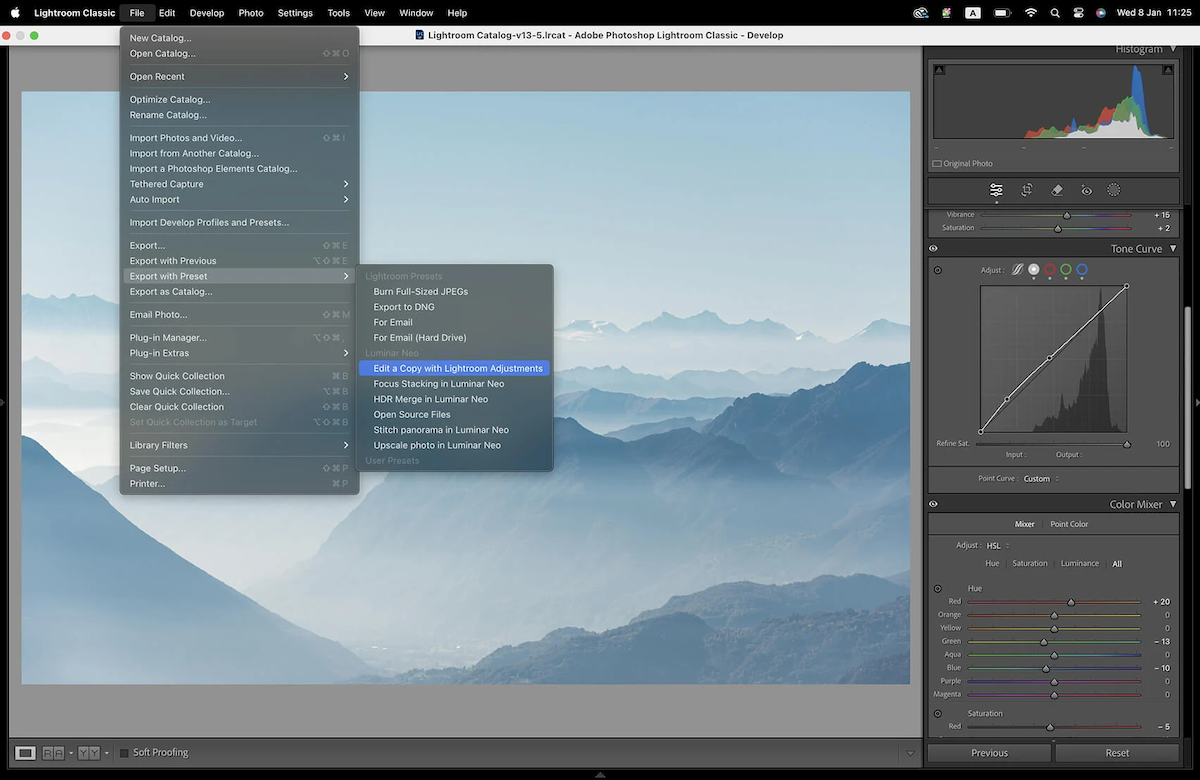1200x780 pixels.
Task: Click the Vibrance slider handle
Action: (x=1067, y=214)
